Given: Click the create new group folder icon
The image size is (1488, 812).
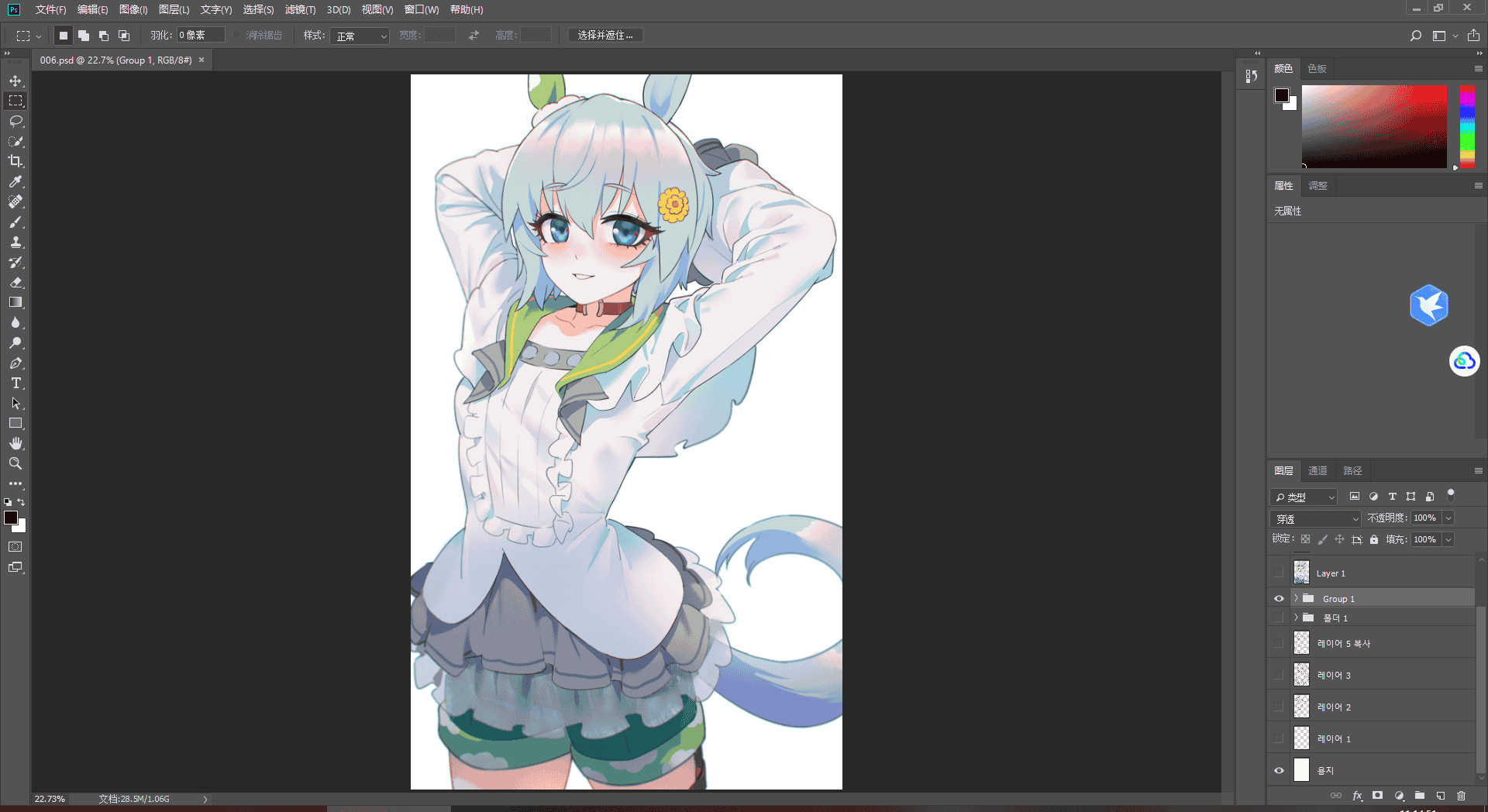Looking at the screenshot, I should pos(1420,796).
